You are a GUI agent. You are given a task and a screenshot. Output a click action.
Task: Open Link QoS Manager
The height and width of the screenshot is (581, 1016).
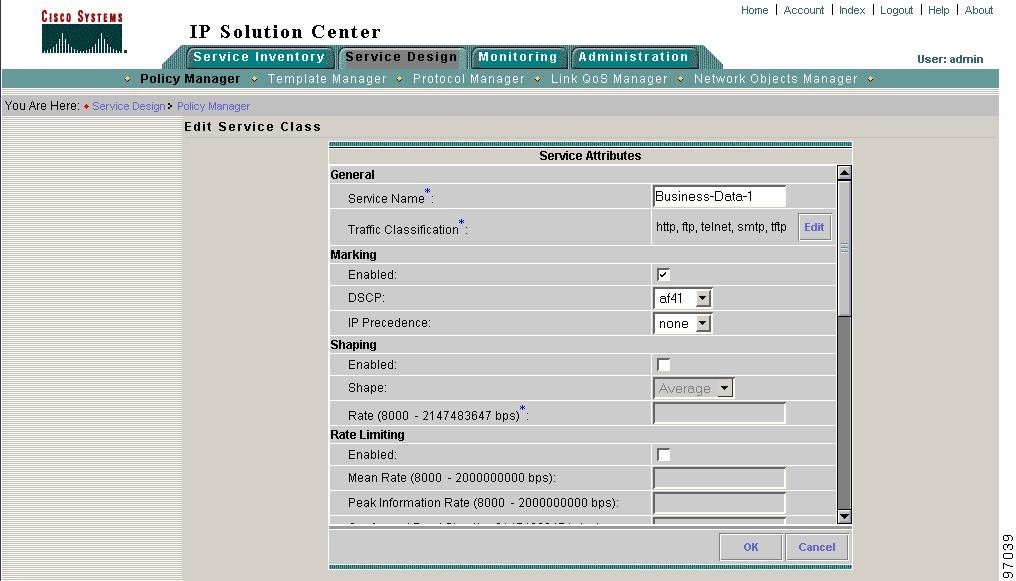[608, 78]
